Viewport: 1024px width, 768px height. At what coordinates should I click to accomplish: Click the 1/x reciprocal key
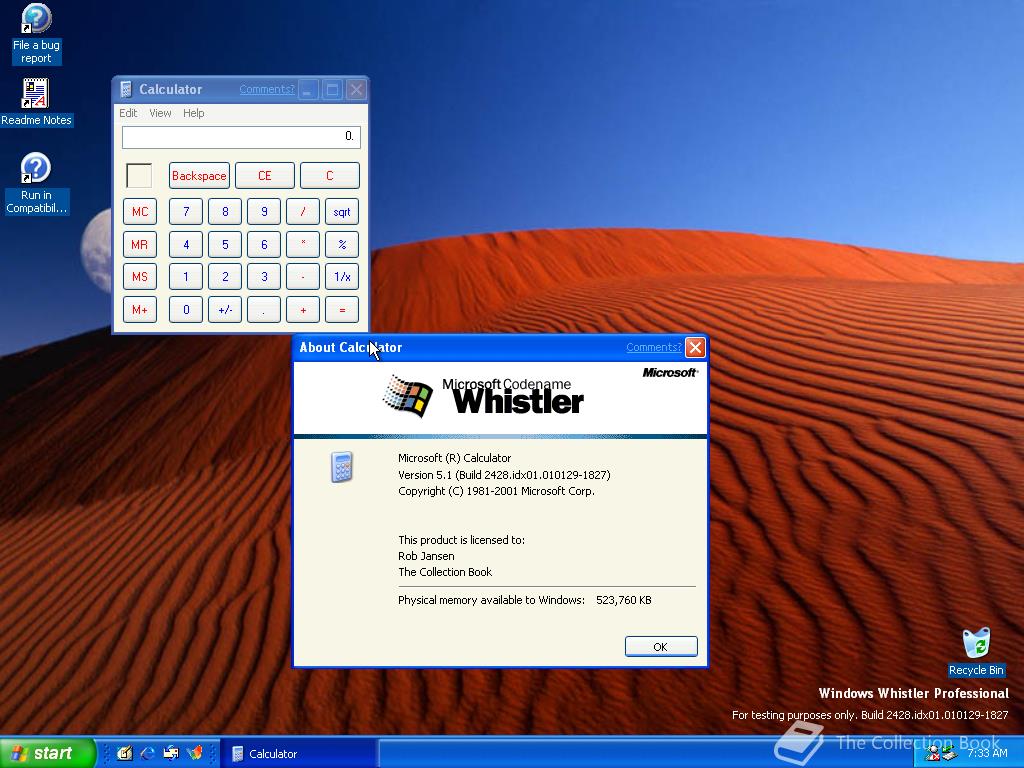342,277
